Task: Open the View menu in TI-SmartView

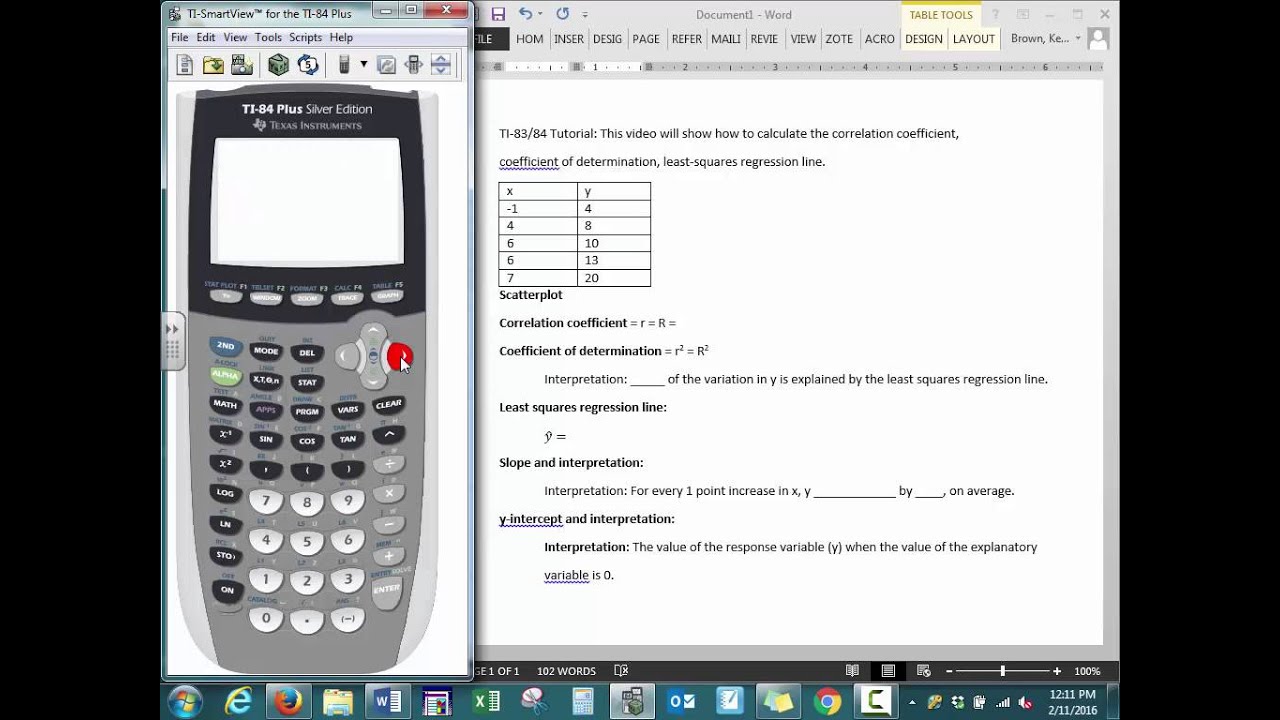Action: click(x=235, y=37)
